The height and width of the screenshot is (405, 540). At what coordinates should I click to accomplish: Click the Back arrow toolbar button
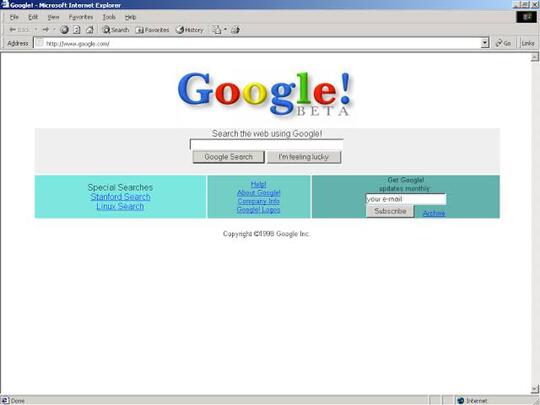[x=19, y=30]
